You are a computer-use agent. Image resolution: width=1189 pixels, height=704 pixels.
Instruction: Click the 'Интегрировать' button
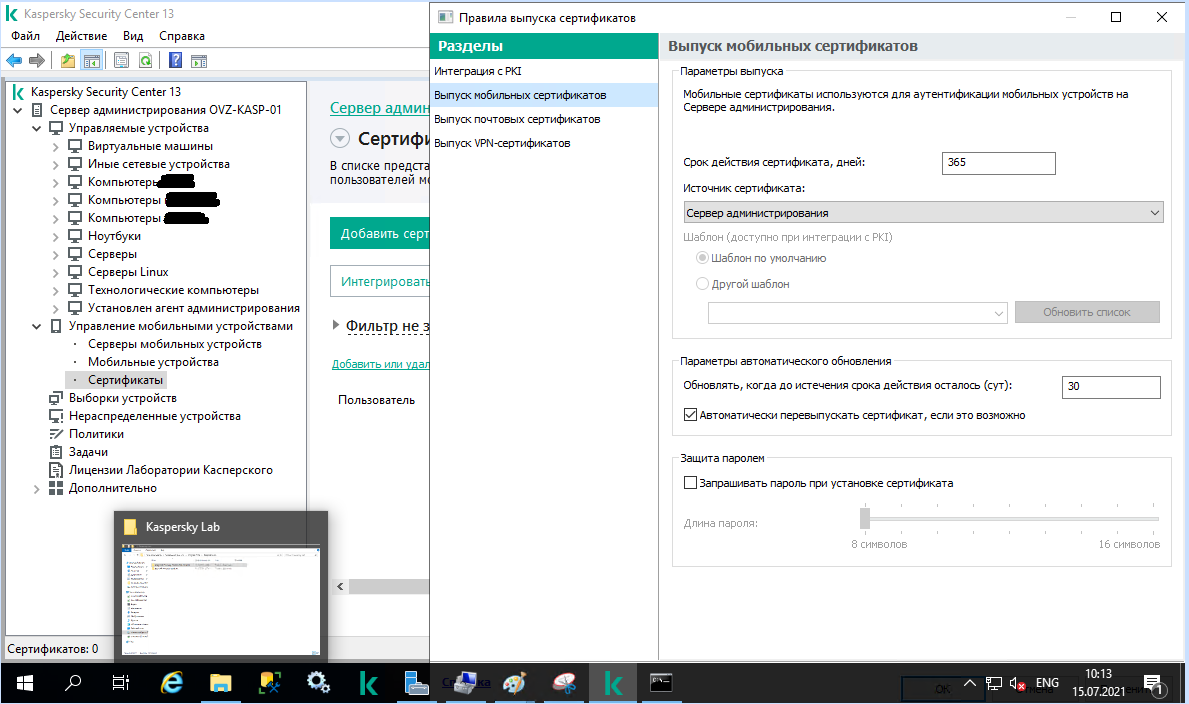pyautogui.click(x=380, y=281)
